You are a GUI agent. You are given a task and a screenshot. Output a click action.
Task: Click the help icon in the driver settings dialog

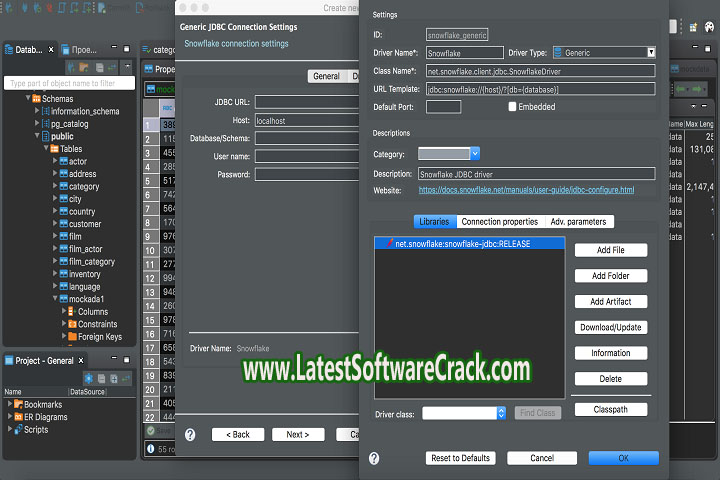point(374,458)
